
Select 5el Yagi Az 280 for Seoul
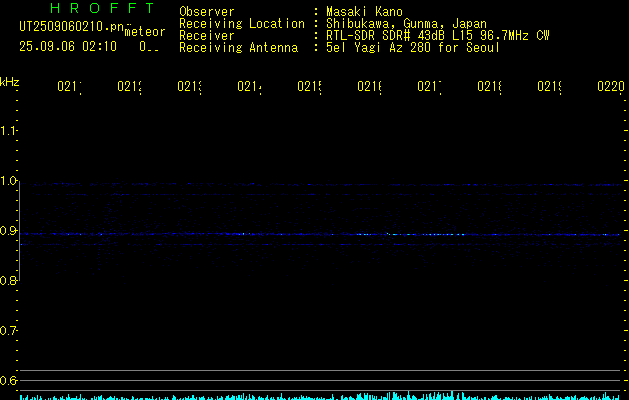(413, 48)
